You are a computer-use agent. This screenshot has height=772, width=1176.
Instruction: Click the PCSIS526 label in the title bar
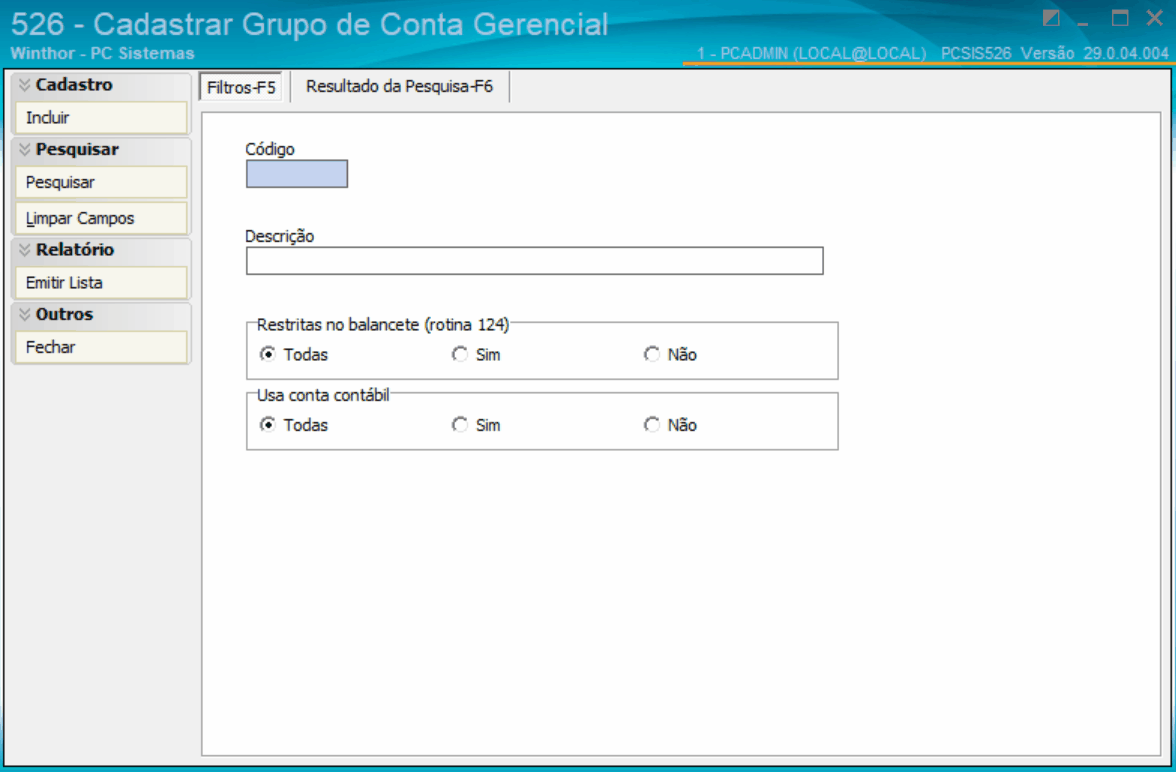[976, 53]
